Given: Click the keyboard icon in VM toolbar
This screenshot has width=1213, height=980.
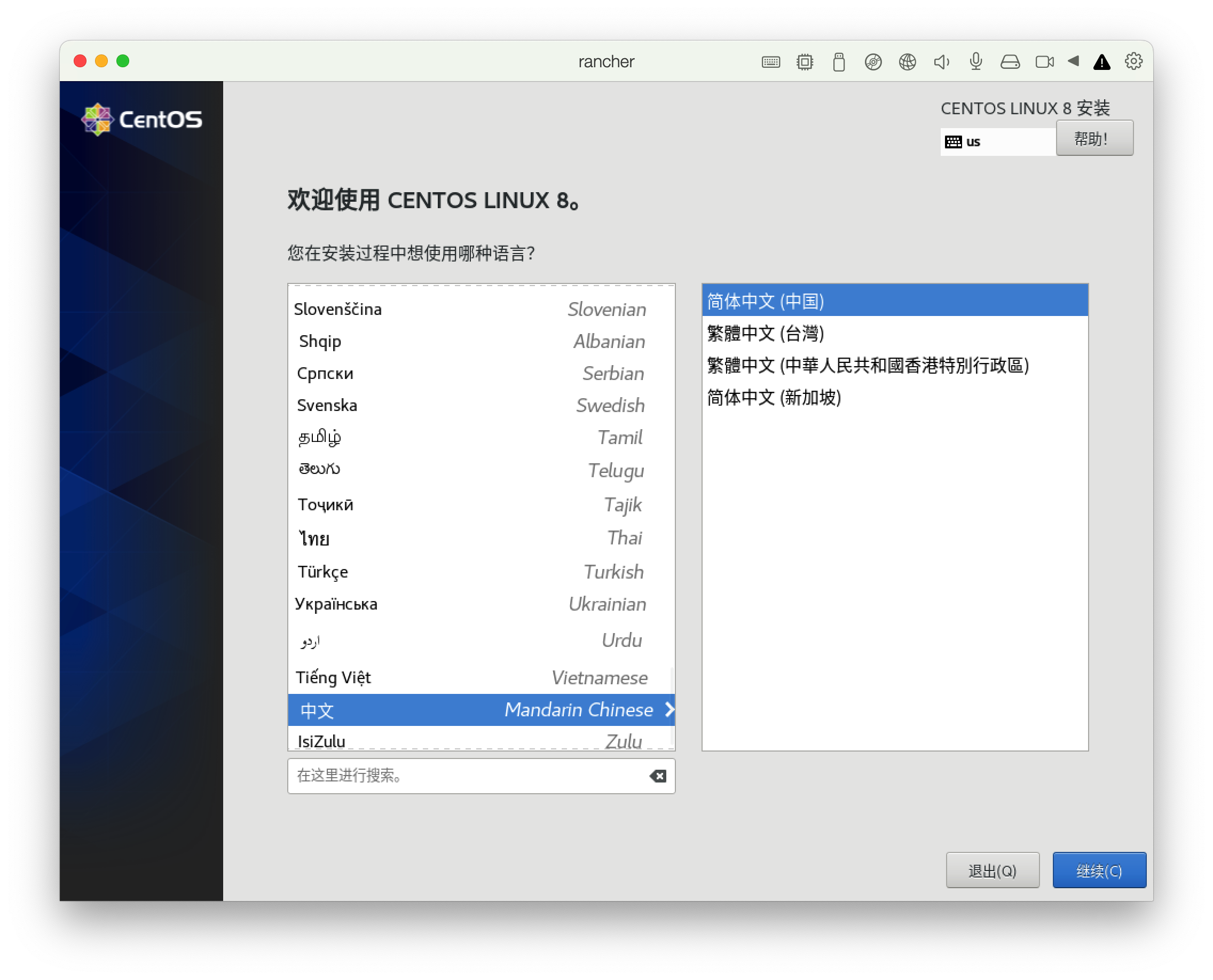Looking at the screenshot, I should [770, 61].
